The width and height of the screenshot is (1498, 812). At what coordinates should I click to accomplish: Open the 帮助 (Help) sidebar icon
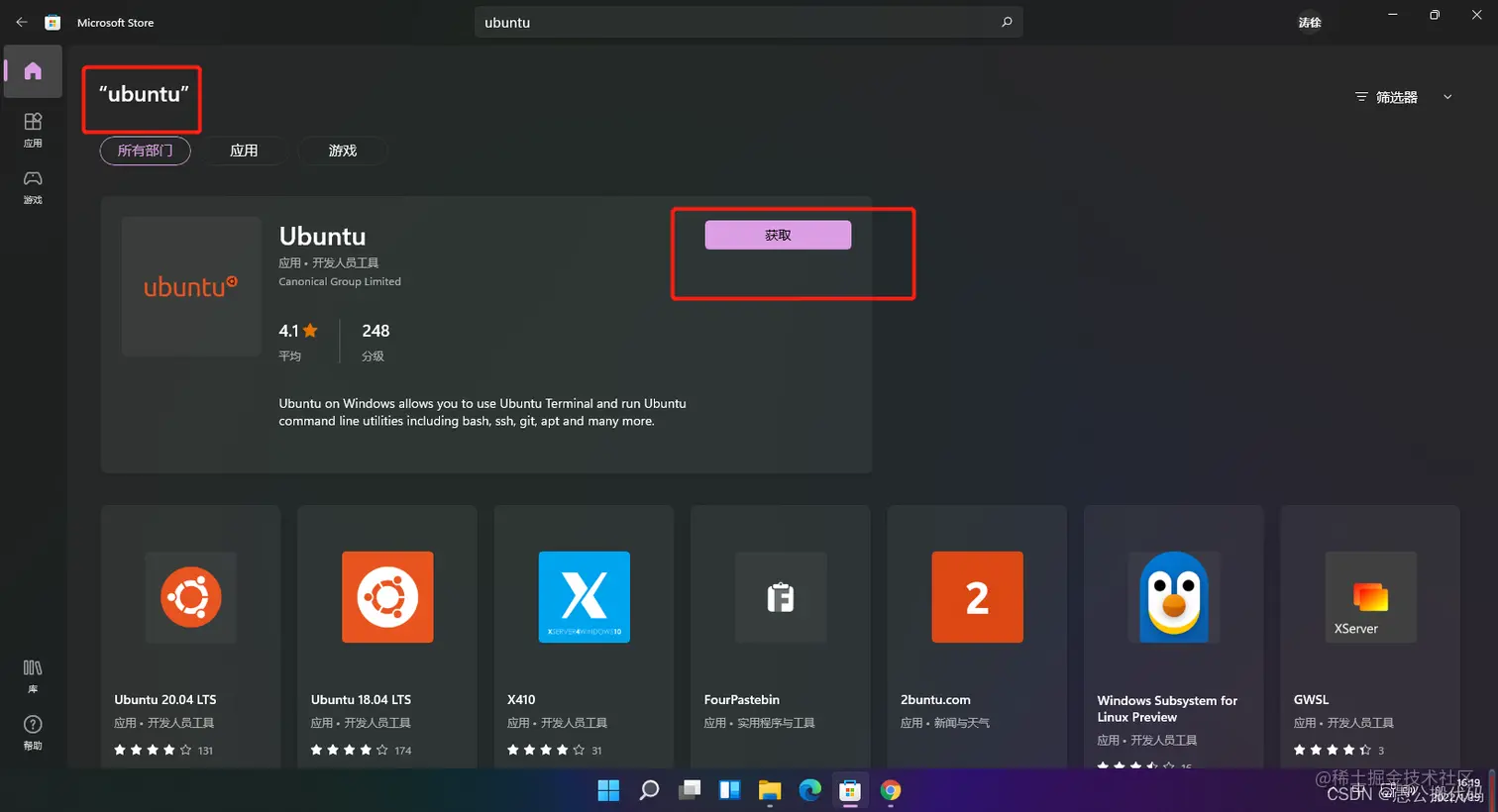(x=33, y=733)
